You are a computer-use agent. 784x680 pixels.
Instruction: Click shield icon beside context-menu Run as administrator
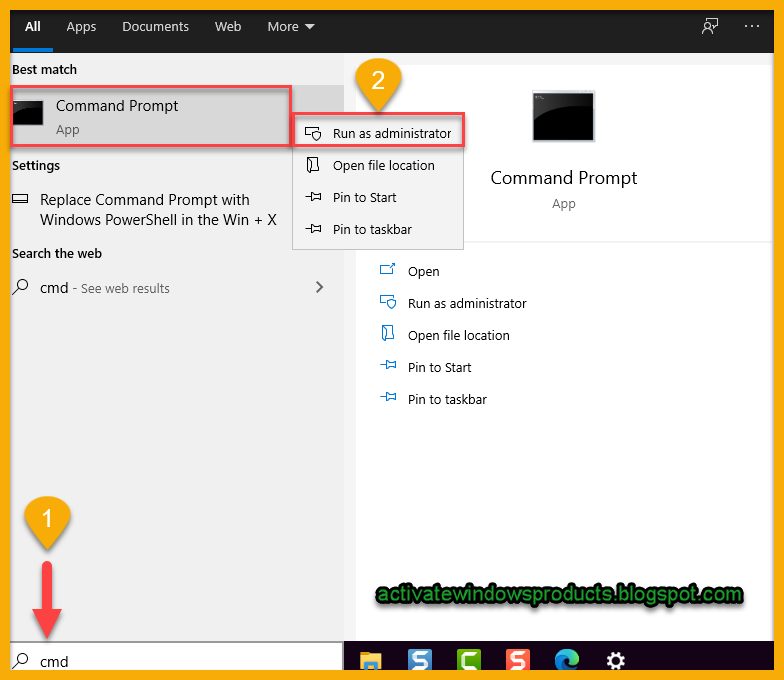click(313, 134)
